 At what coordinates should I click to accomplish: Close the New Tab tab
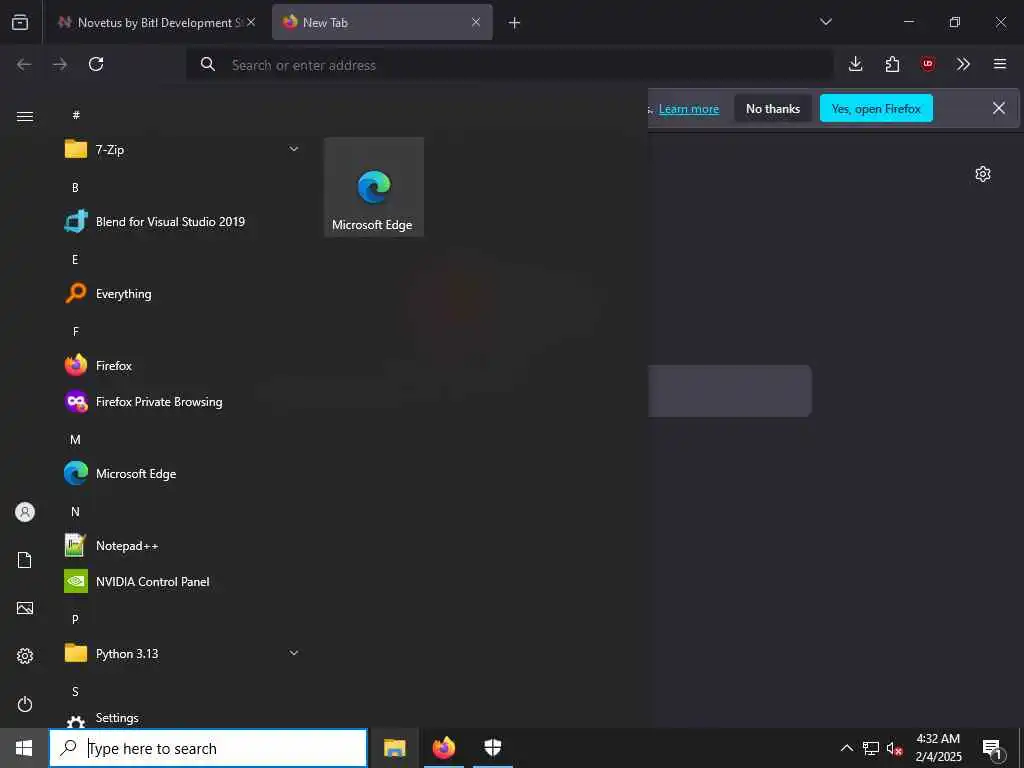click(476, 22)
